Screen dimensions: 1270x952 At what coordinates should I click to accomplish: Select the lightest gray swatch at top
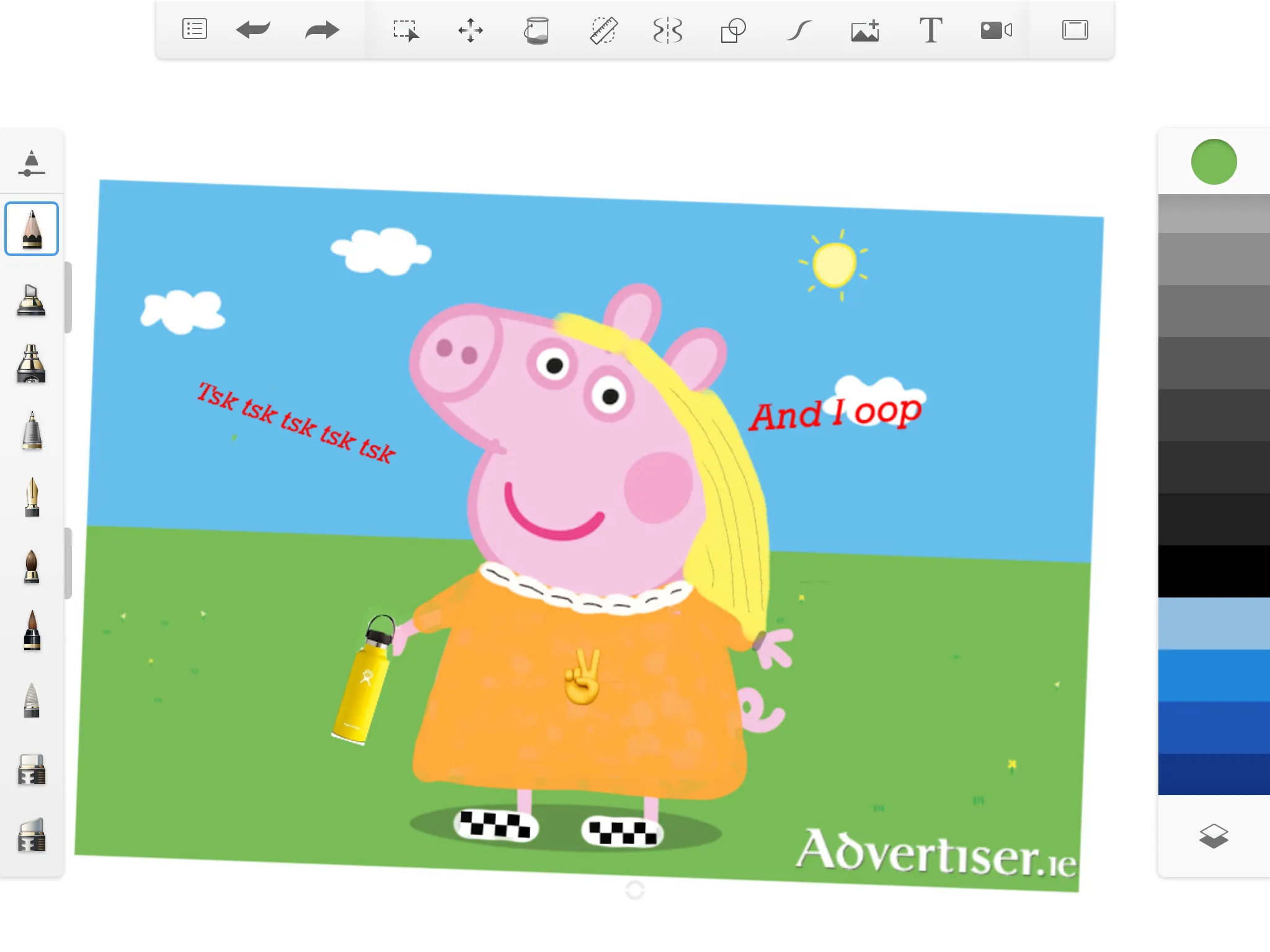[1214, 214]
